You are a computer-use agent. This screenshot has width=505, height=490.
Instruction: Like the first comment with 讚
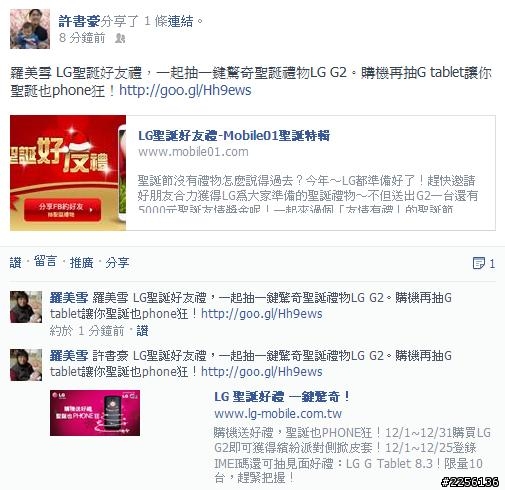pos(142,331)
